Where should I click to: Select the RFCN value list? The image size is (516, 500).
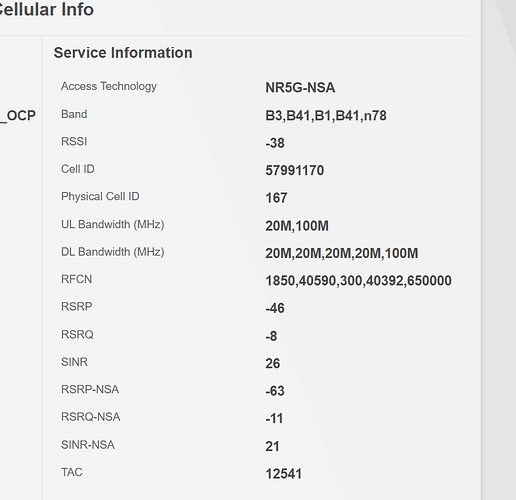(x=358, y=281)
